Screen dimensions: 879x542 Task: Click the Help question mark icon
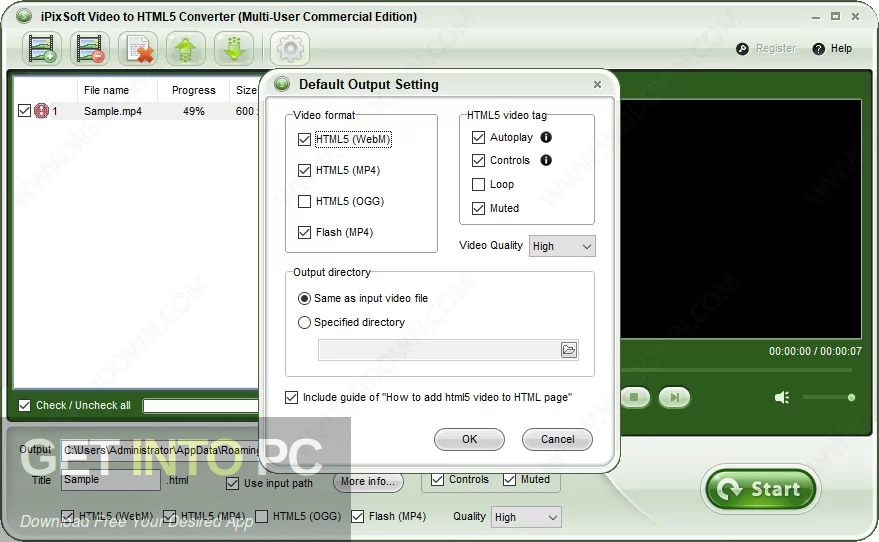pos(818,49)
